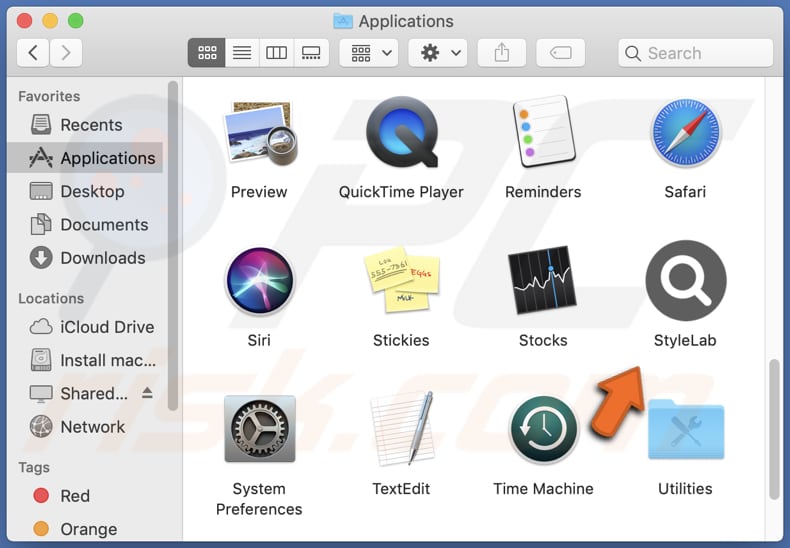790x548 pixels.
Task: Switch to gallery view
Action: tap(311, 52)
